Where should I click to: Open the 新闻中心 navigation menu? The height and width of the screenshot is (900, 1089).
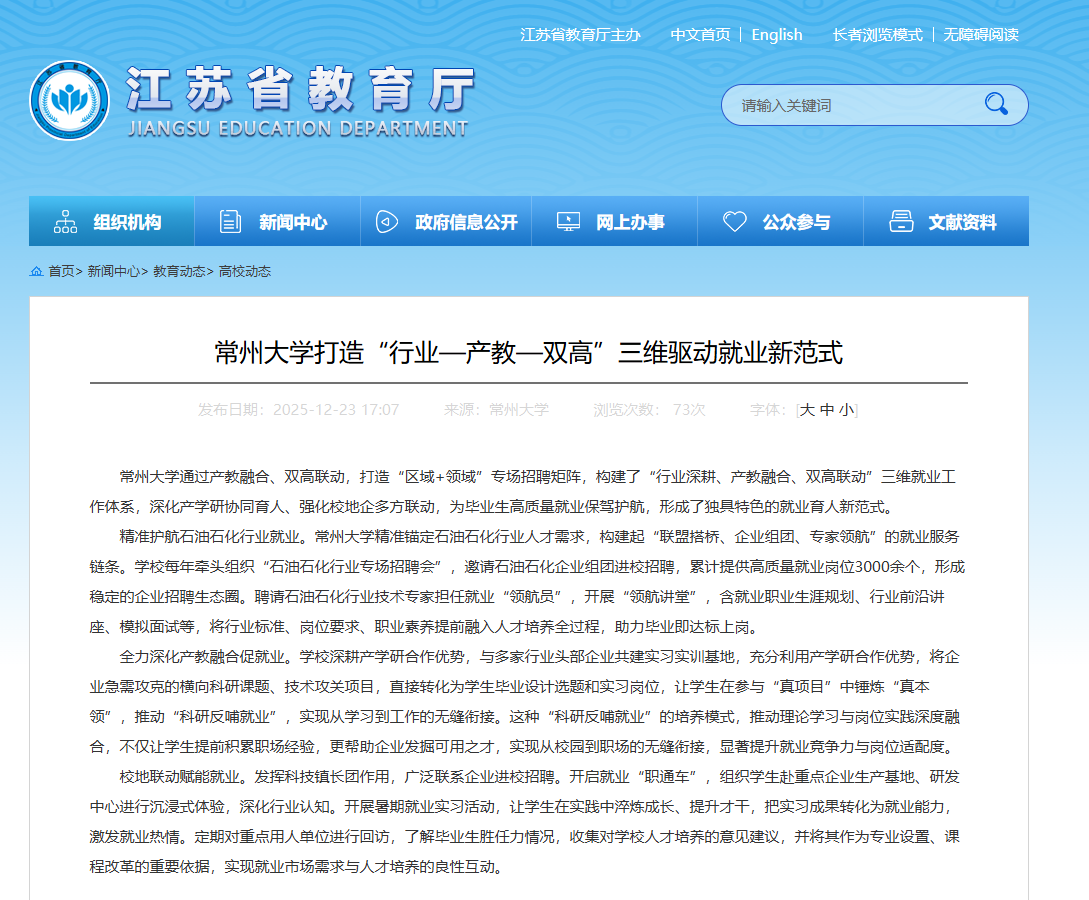(x=292, y=222)
